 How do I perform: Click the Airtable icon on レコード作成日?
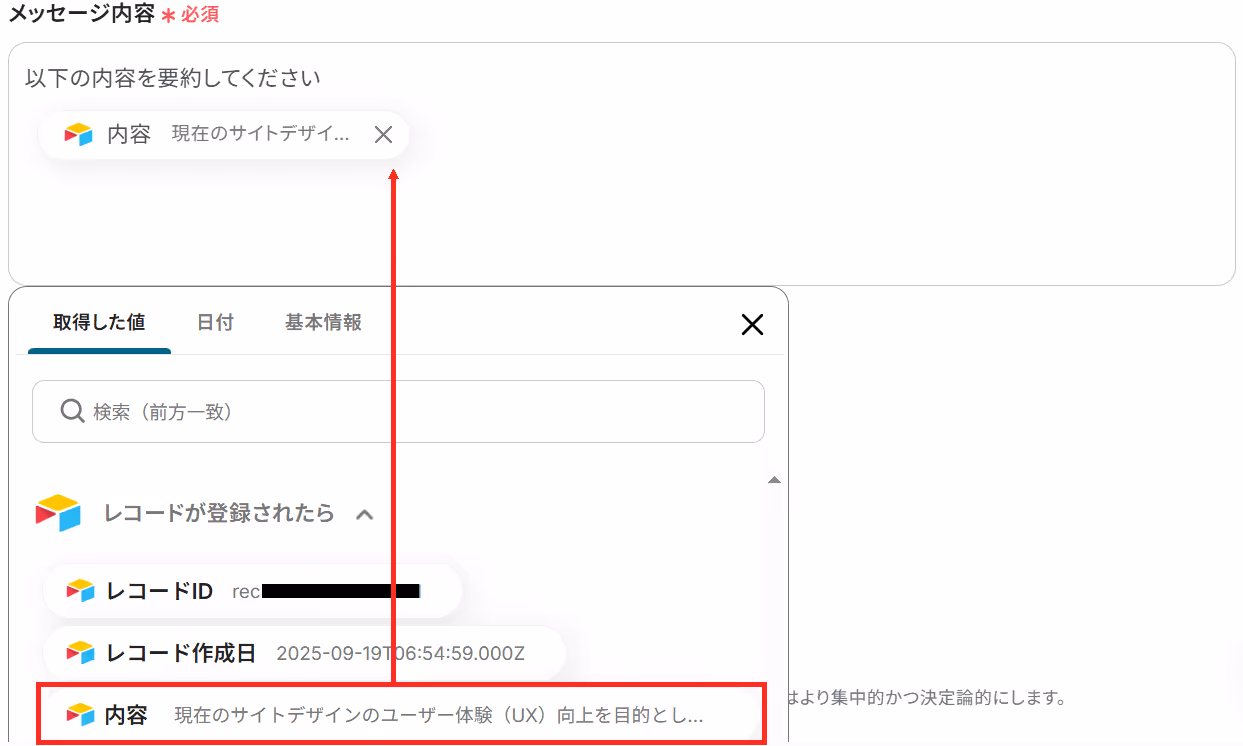pyautogui.click(x=80, y=653)
